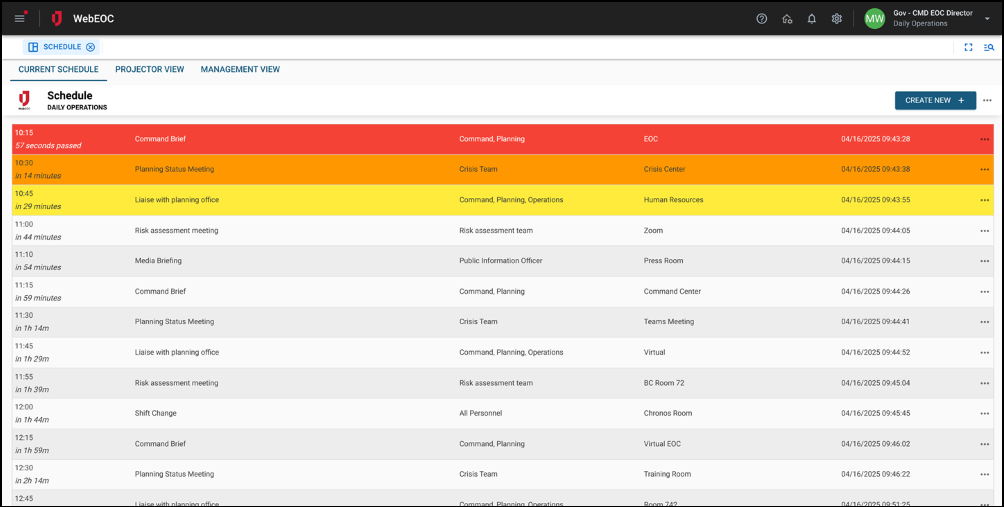Open the 10:15 Command Brief row menu
Screen dimensions: 1004x507
tap(984, 139)
